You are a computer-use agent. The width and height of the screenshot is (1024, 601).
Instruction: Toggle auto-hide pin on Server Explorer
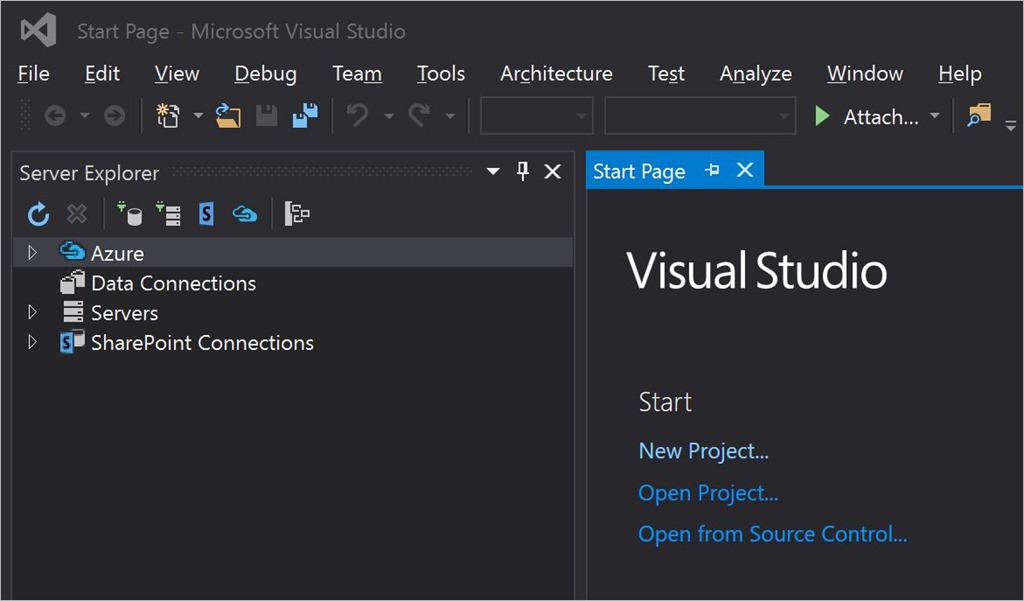pos(522,172)
